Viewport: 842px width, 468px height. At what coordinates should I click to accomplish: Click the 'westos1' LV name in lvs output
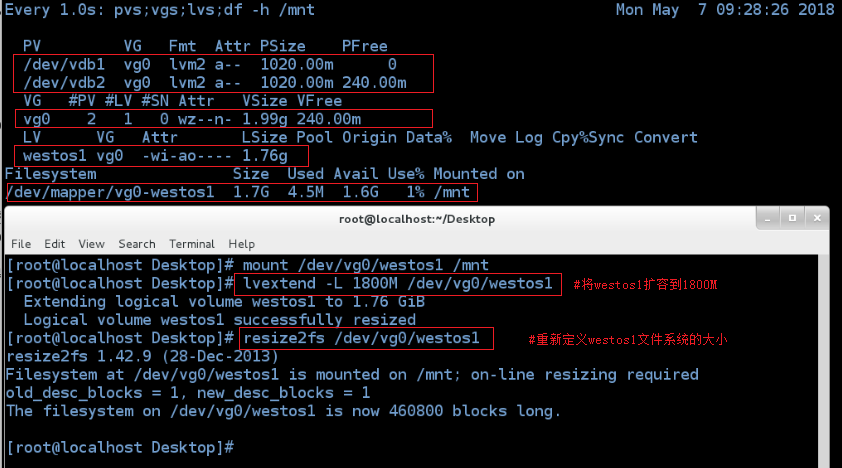click(54, 156)
